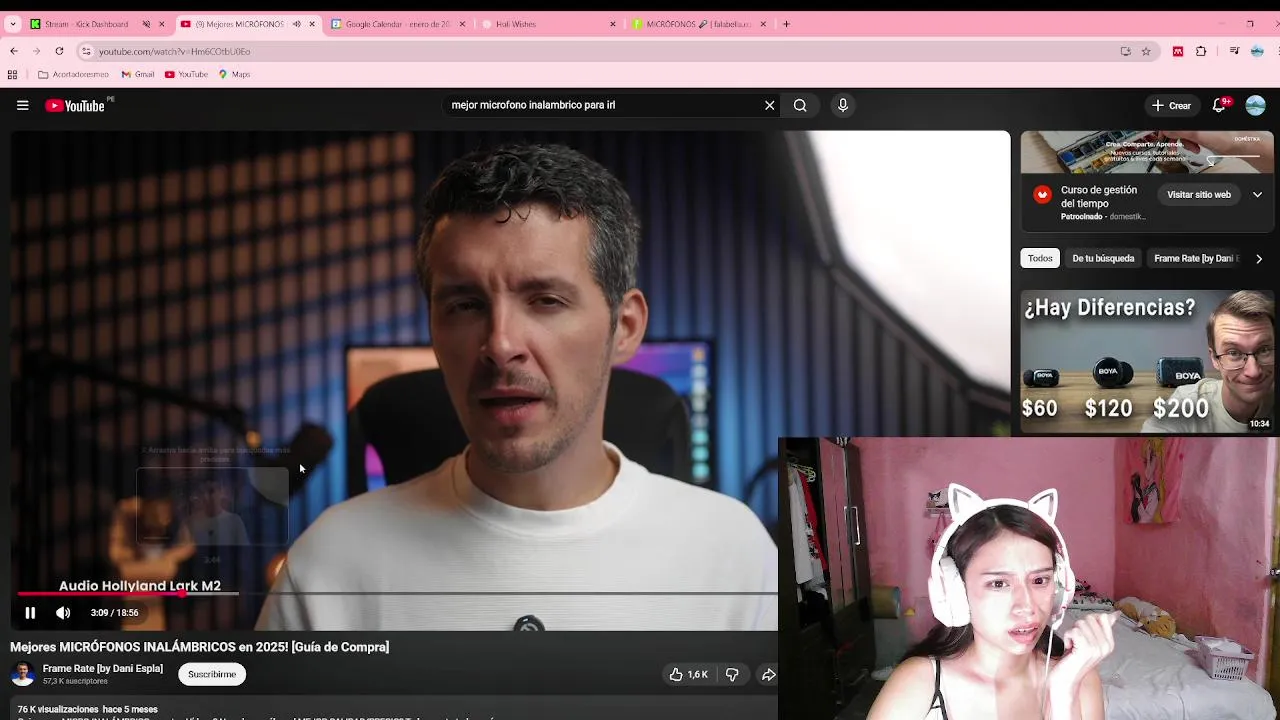
Task: Click the install app icon in address bar
Action: [1126, 51]
